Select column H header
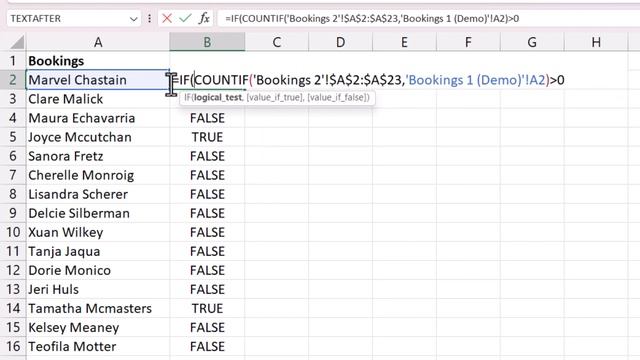The height and width of the screenshot is (360, 640). [596, 42]
